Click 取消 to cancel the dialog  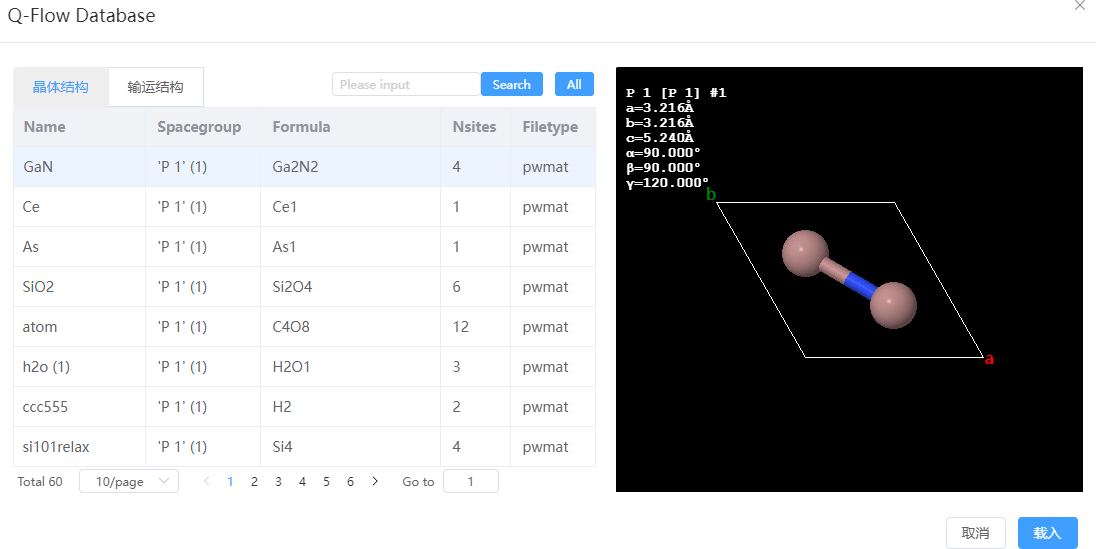(975, 533)
